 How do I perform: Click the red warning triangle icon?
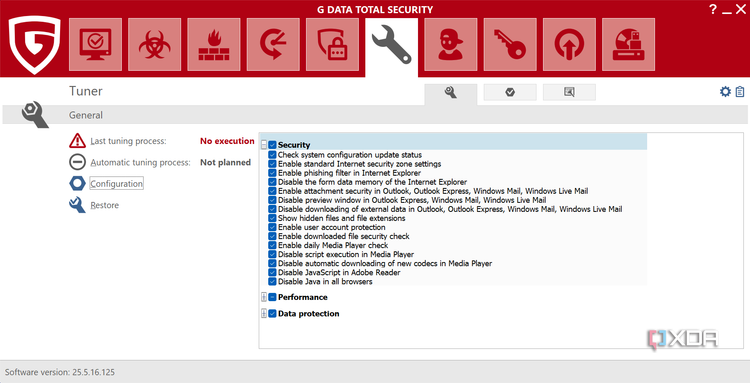coord(77,141)
